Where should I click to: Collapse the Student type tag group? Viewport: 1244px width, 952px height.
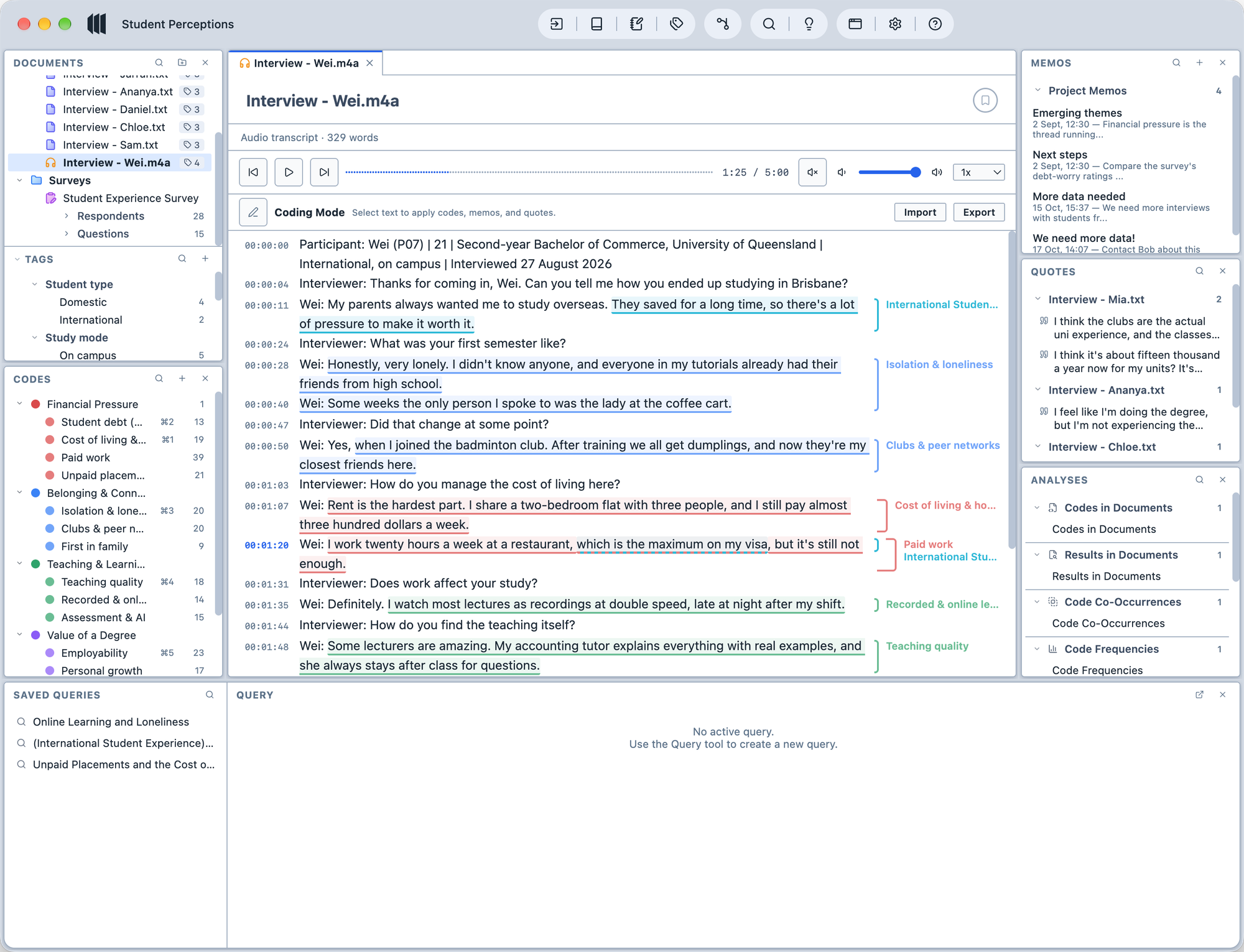[35, 284]
